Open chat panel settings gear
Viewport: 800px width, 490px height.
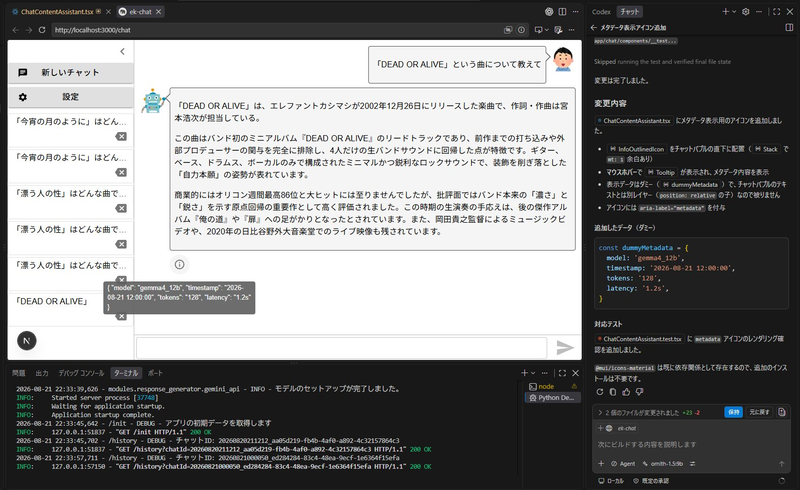point(745,12)
